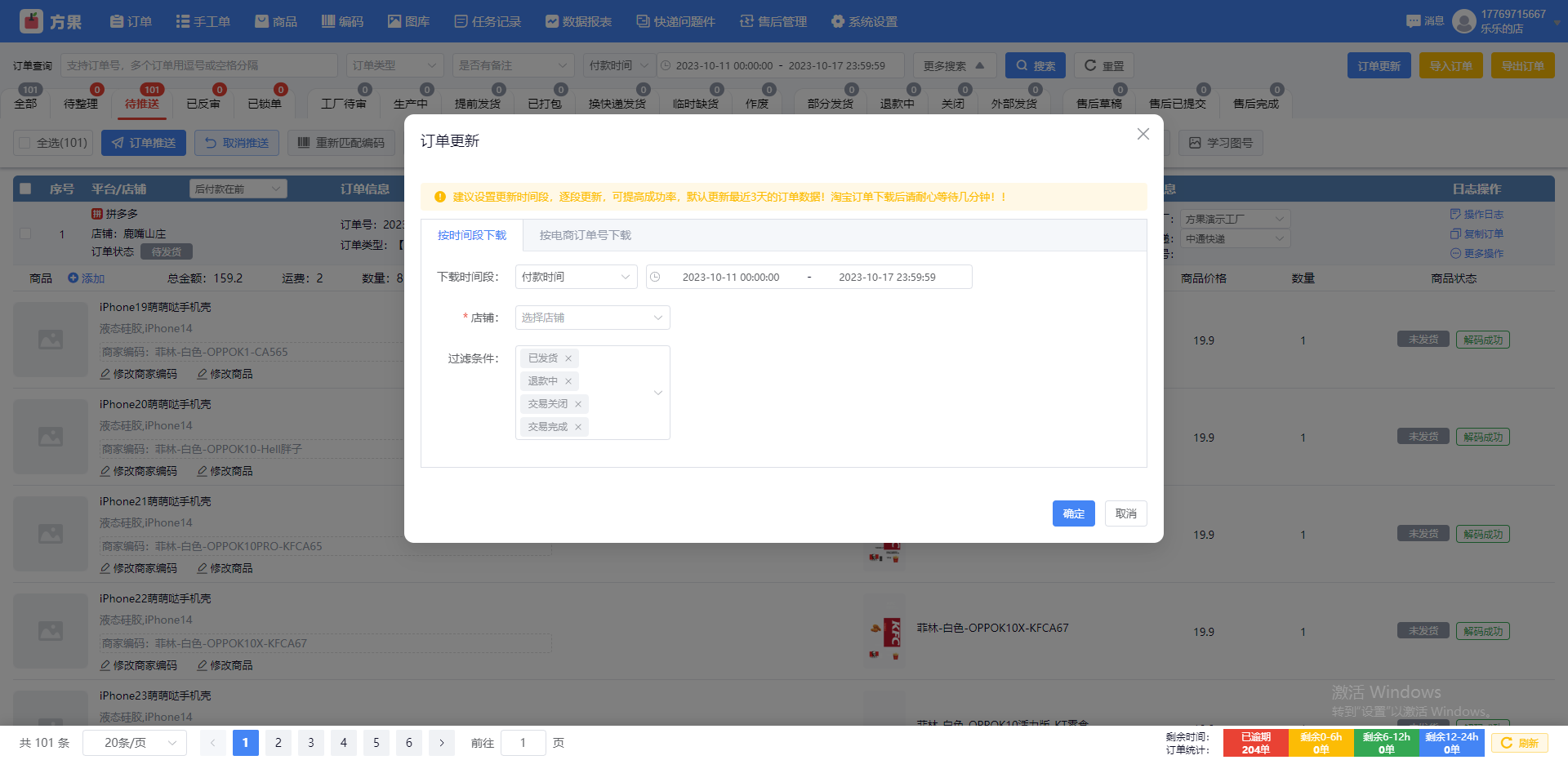Screen dimensions: 1568x760
Task: Go to page 3
Action: 311,743
